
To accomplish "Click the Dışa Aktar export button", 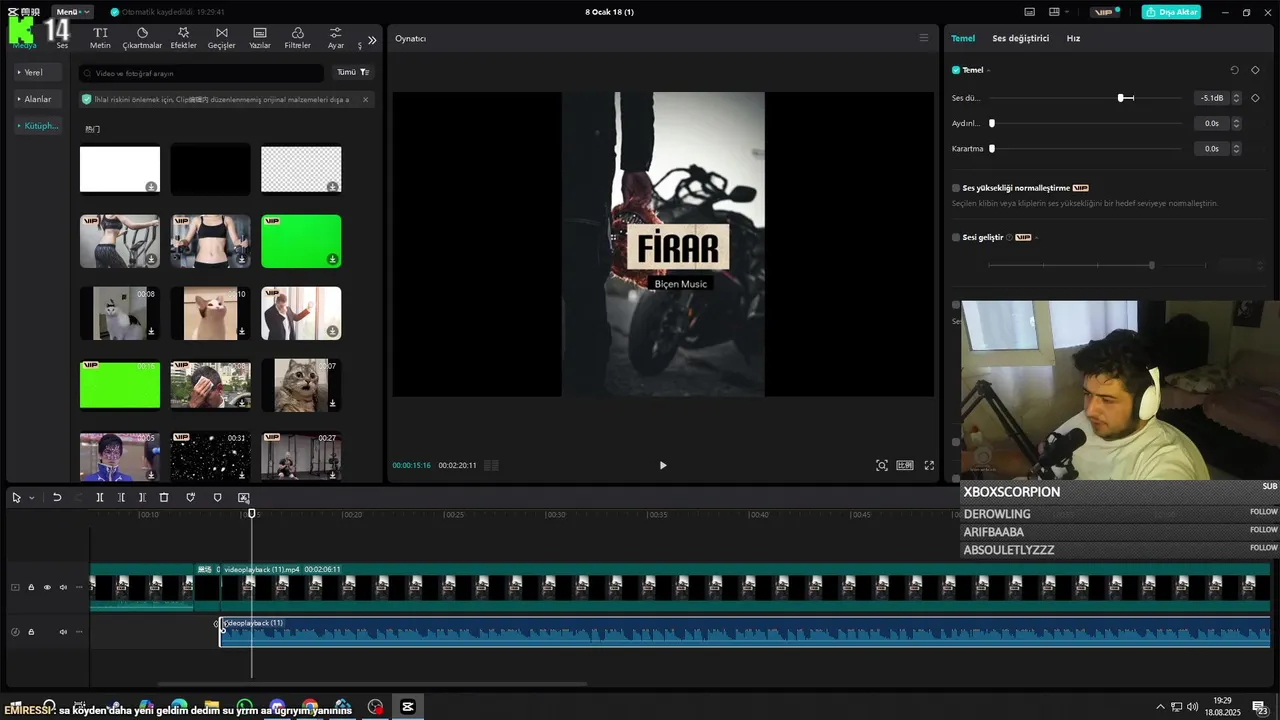I will click(1171, 12).
